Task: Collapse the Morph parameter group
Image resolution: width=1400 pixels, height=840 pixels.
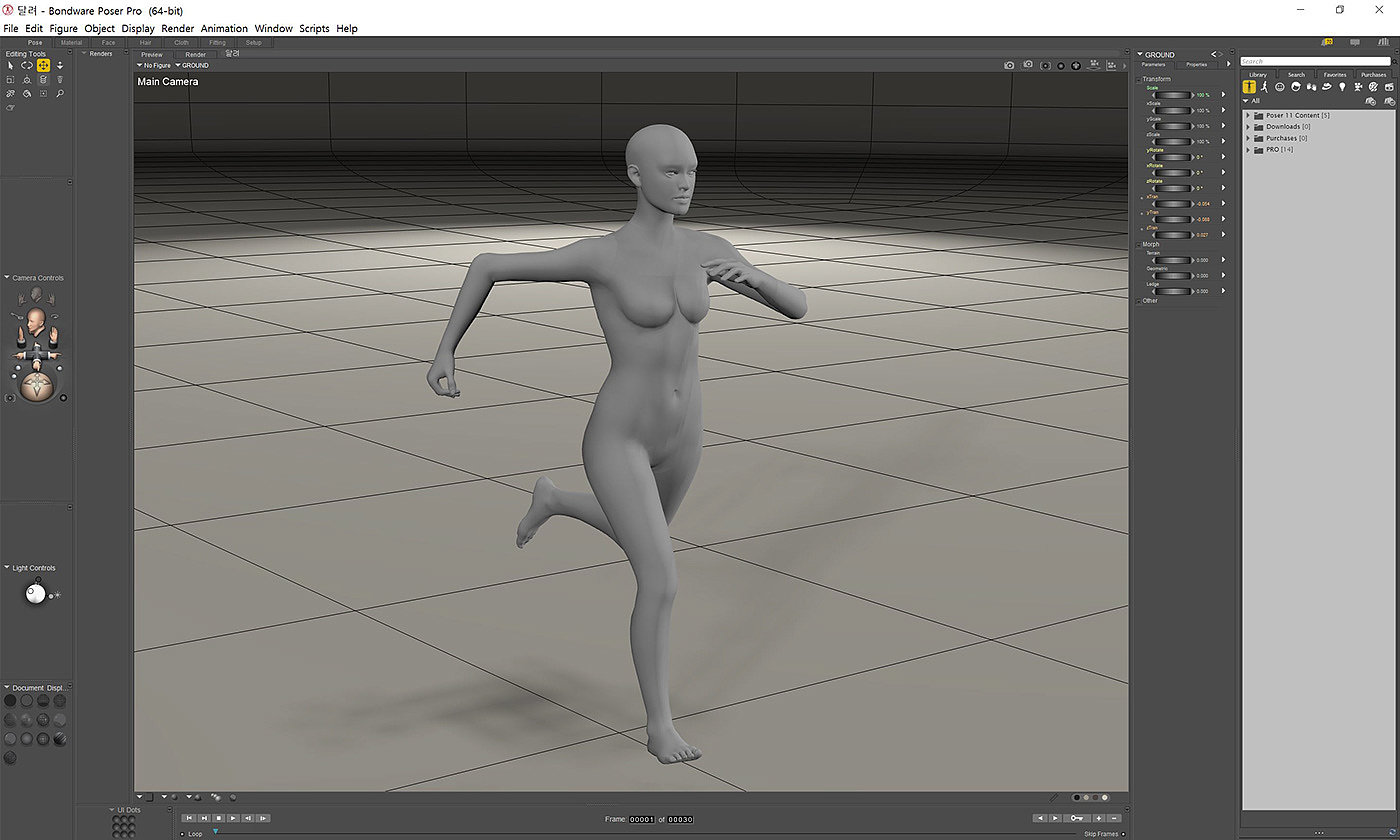Action: click(1139, 244)
